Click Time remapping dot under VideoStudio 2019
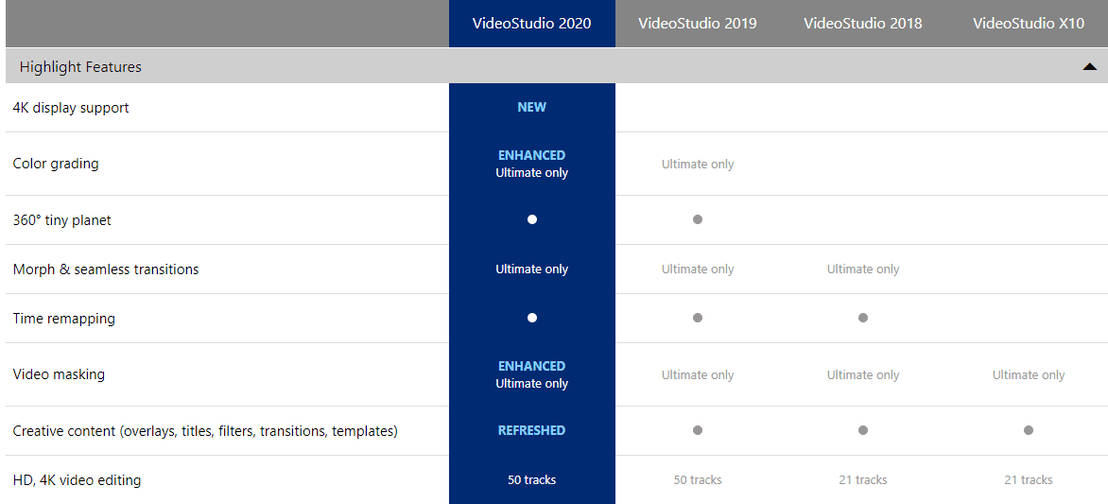 pos(697,317)
